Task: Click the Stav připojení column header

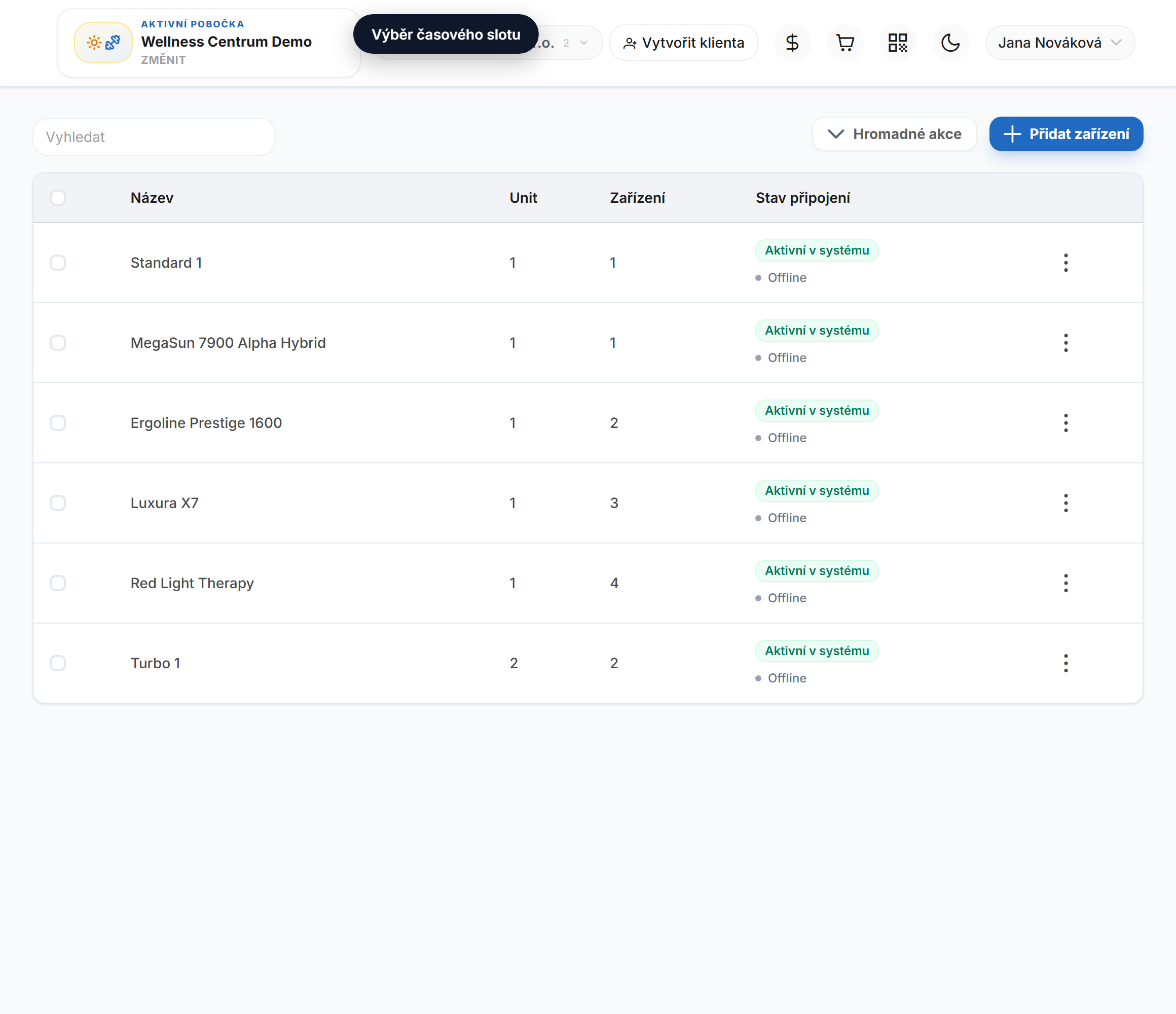Action: click(802, 198)
